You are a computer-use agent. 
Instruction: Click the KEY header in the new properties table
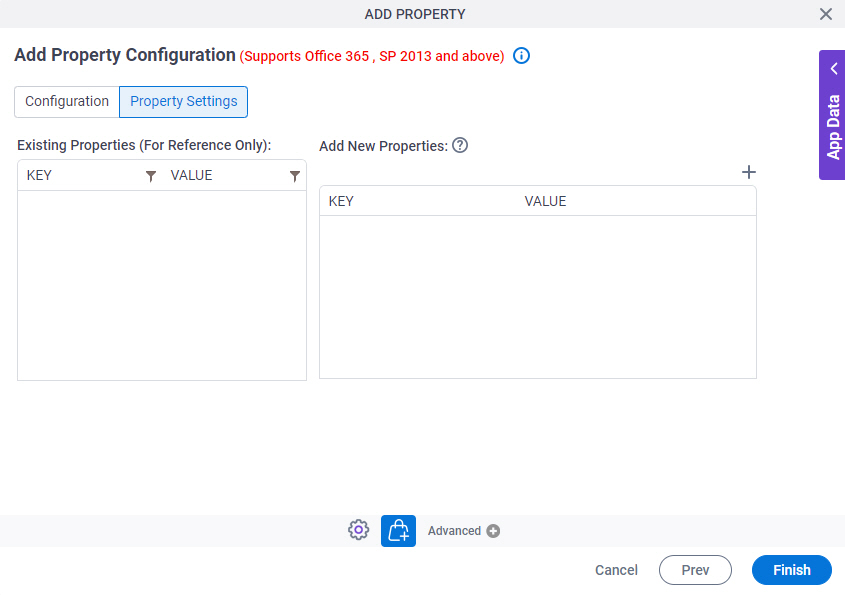341,200
